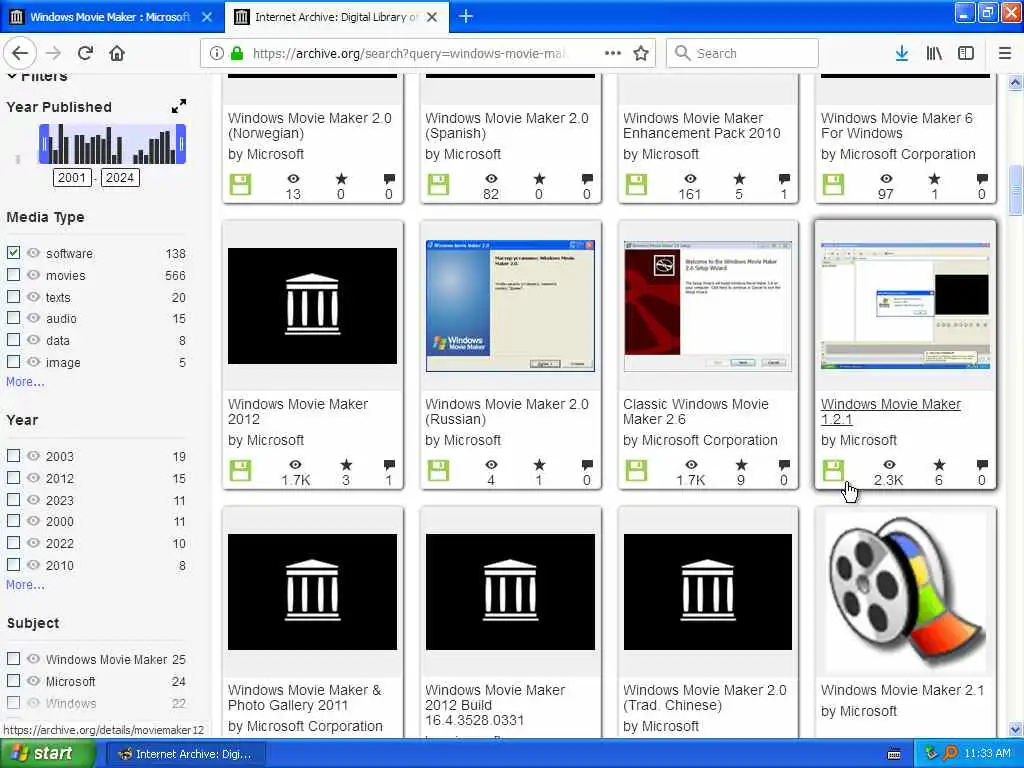Viewport: 1024px width, 768px height.
Task: Click favorites star on Windows Movie Maker 2012
Action: [x=346, y=464]
